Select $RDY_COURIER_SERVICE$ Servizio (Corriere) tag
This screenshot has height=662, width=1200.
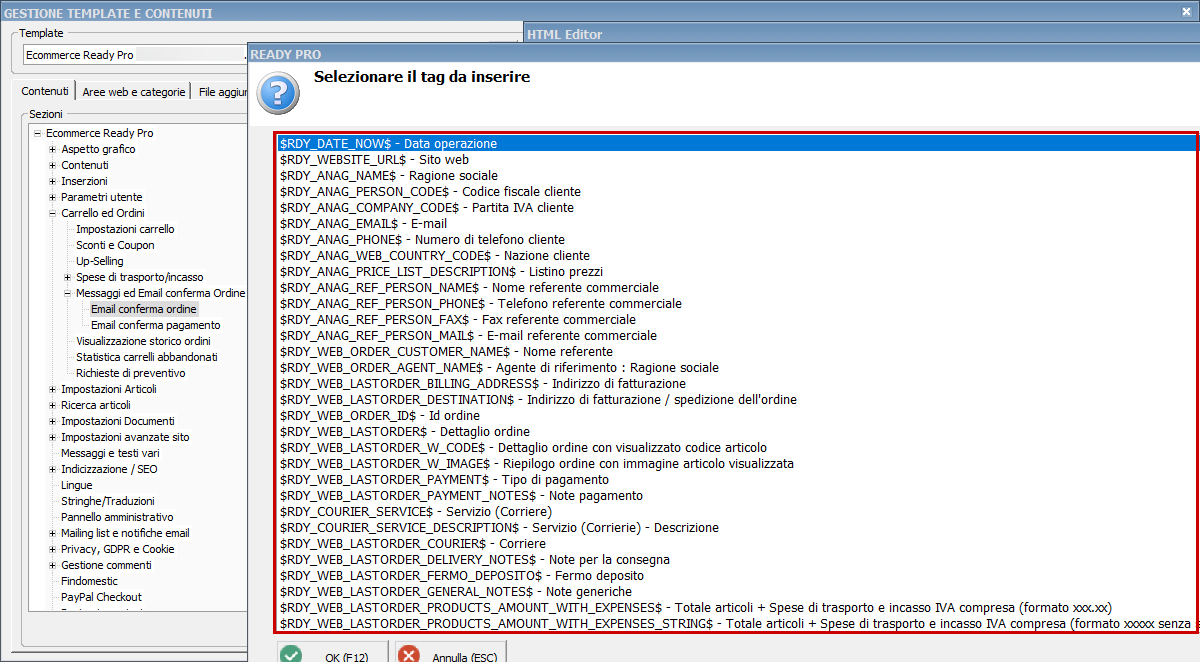point(736,512)
